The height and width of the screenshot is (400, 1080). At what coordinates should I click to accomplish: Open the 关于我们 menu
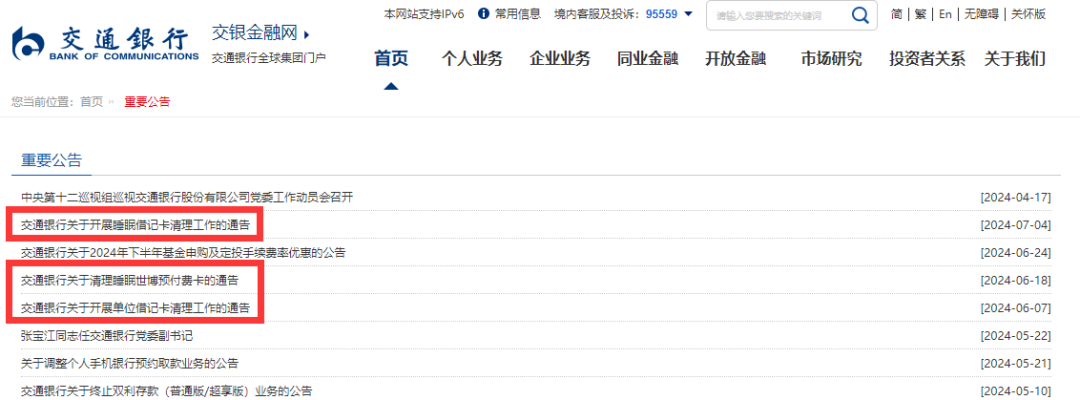coord(1015,59)
